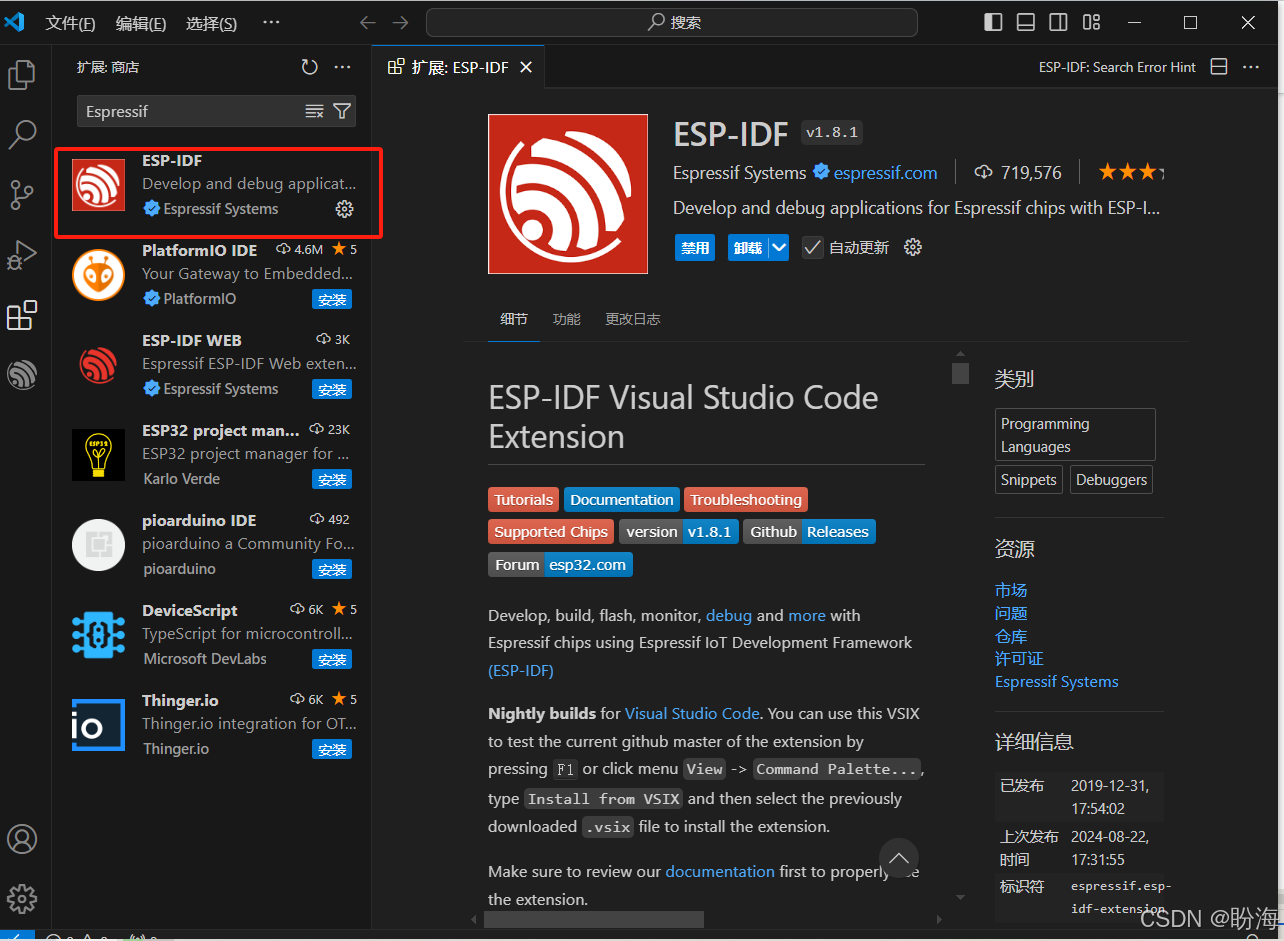1284x941 pixels.
Task: Open the Manage gear in activity bar
Action: tap(22, 898)
